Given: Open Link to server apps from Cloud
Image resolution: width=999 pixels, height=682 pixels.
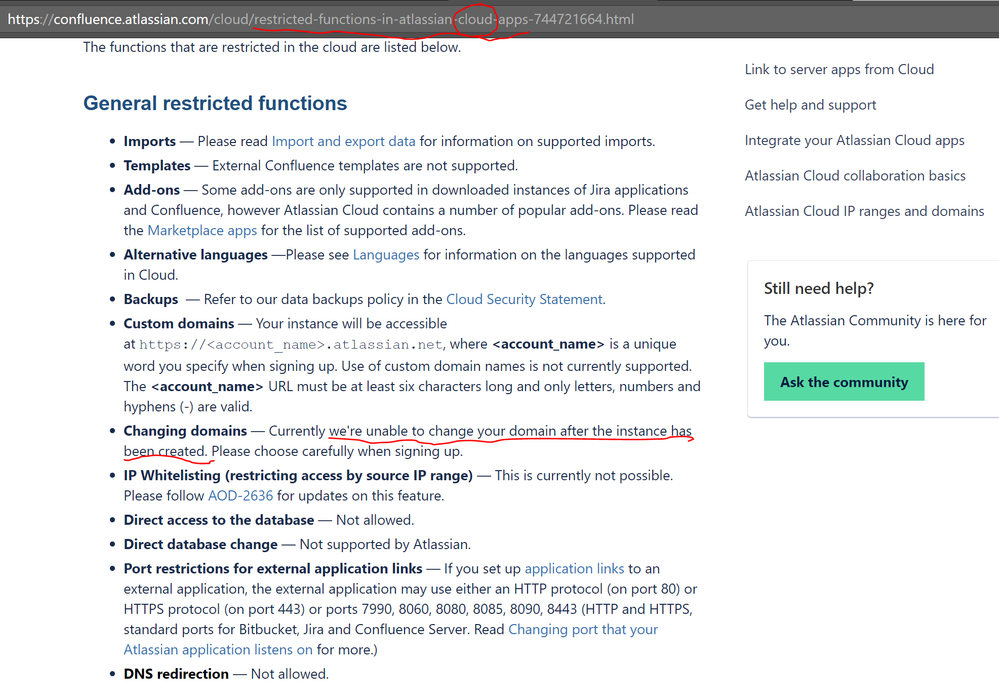Looking at the screenshot, I should click(839, 69).
